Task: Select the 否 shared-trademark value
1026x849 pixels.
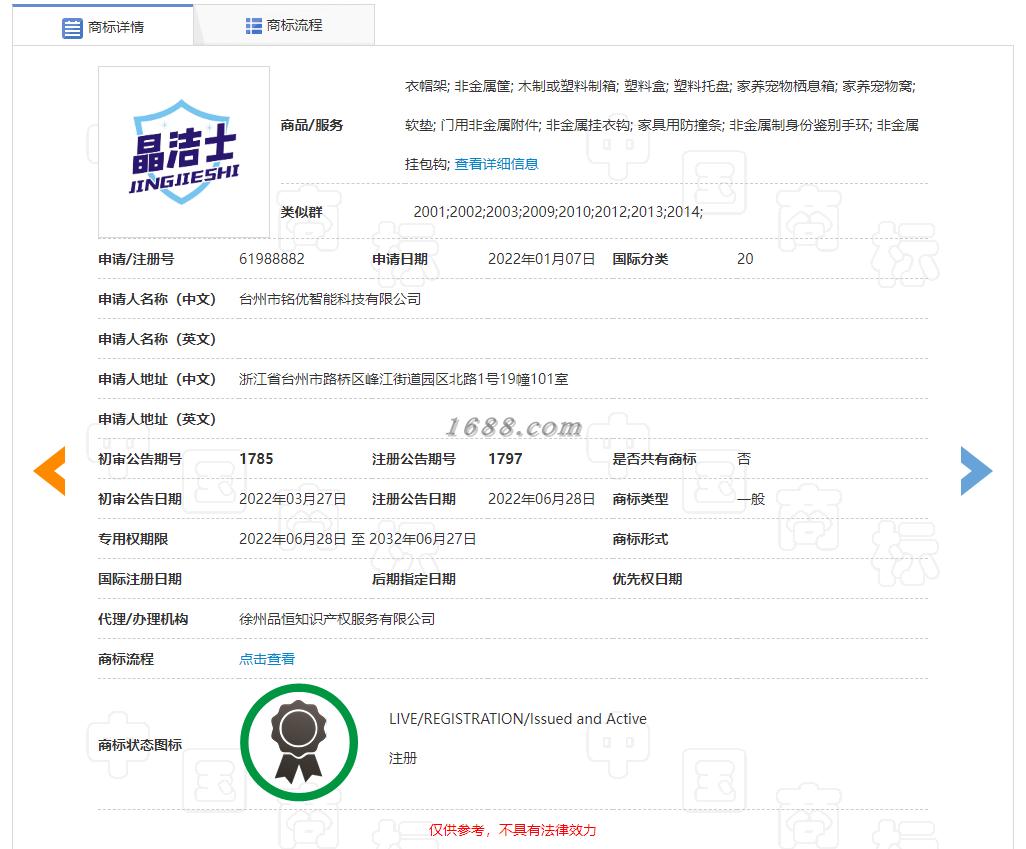Action: point(744,459)
